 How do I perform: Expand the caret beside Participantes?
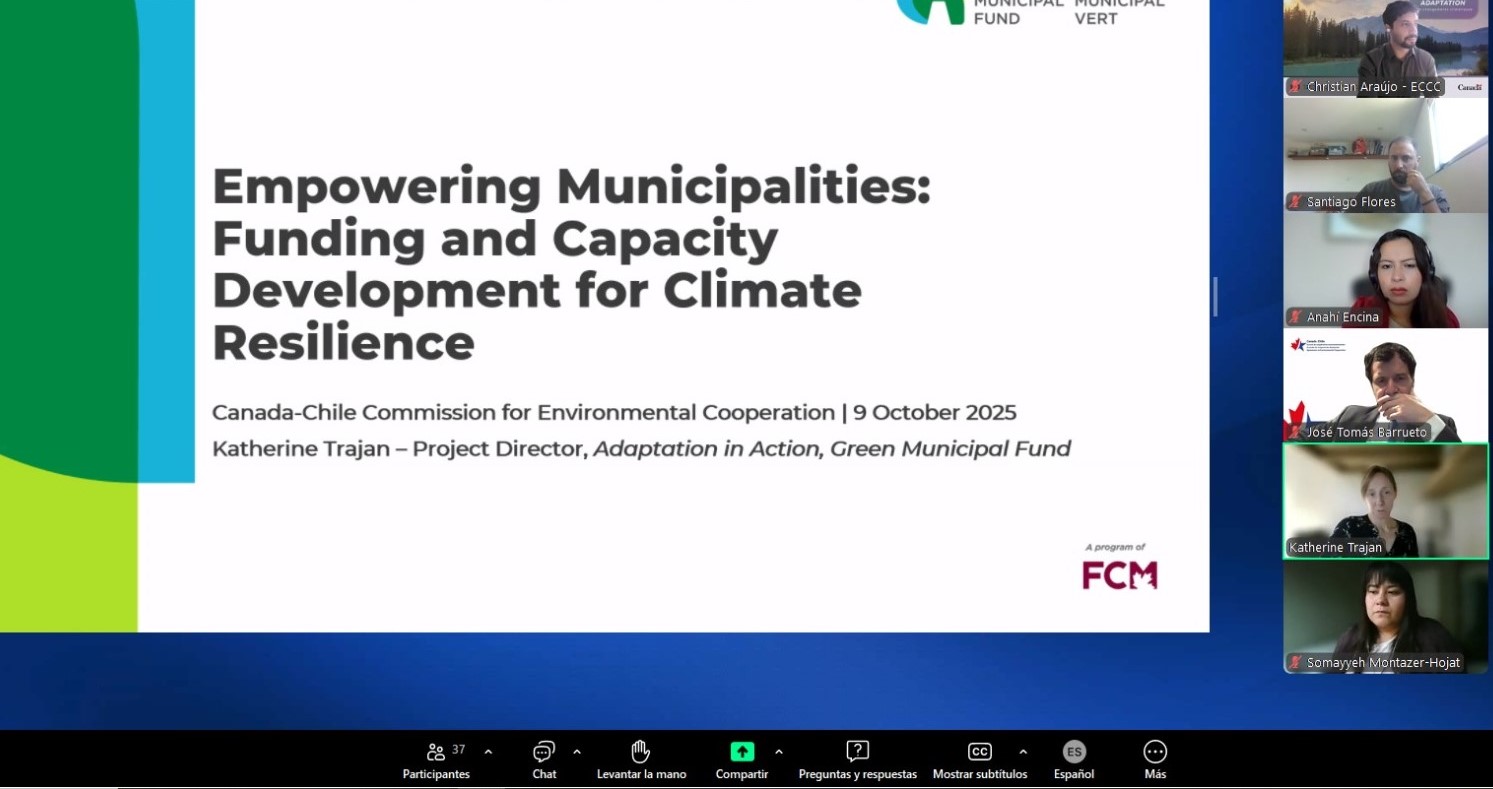[x=488, y=752]
